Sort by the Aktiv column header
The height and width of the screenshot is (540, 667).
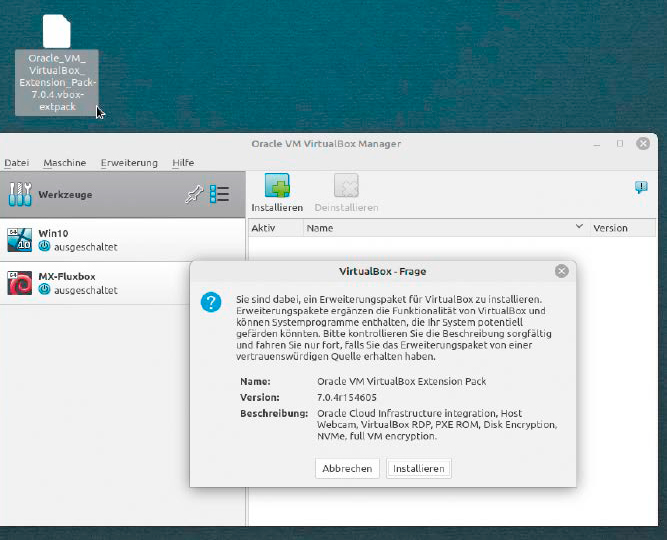point(275,228)
